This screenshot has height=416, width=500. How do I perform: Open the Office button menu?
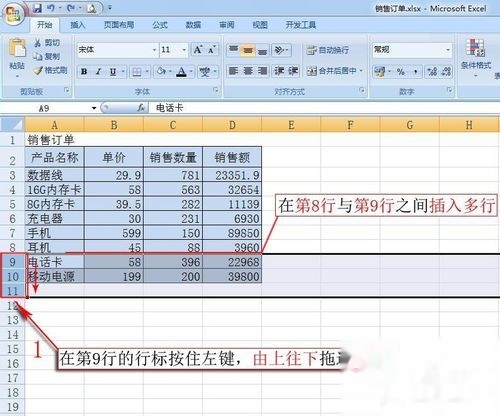coord(13,13)
